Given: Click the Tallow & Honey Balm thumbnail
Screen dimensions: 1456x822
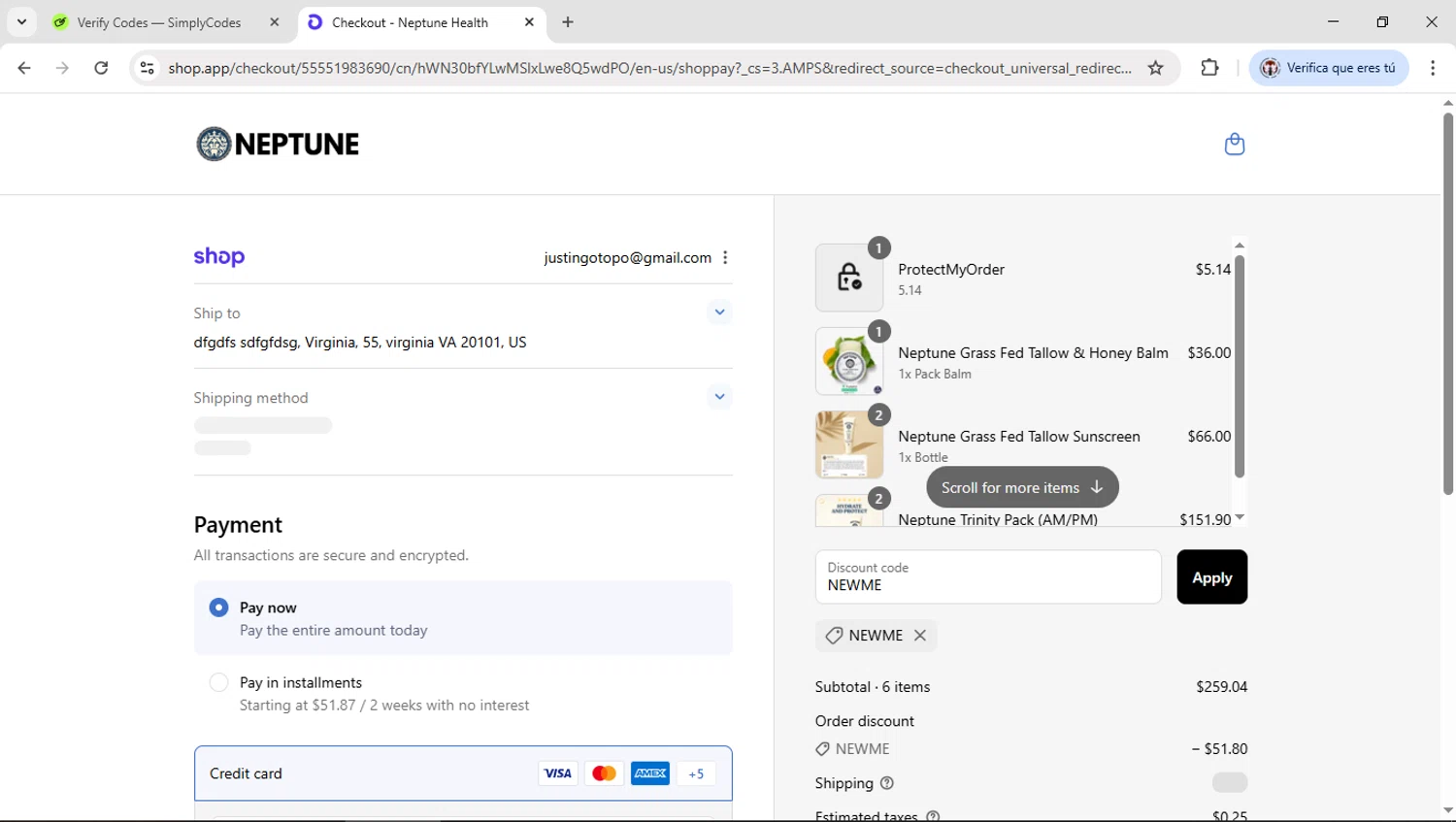Looking at the screenshot, I should click(849, 361).
